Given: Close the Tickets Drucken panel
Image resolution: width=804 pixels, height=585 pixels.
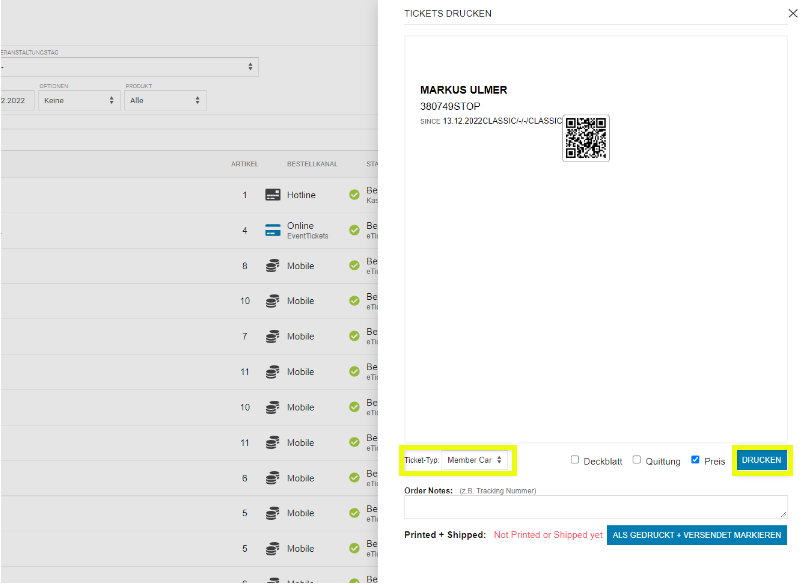Looking at the screenshot, I should pos(793,13).
